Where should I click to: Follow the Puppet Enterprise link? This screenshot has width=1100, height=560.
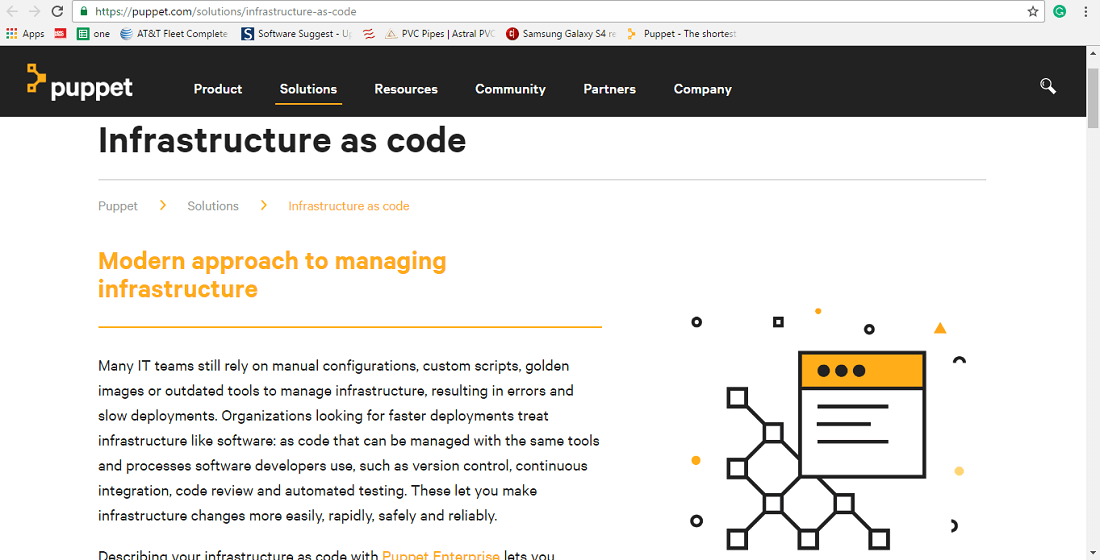click(441, 554)
